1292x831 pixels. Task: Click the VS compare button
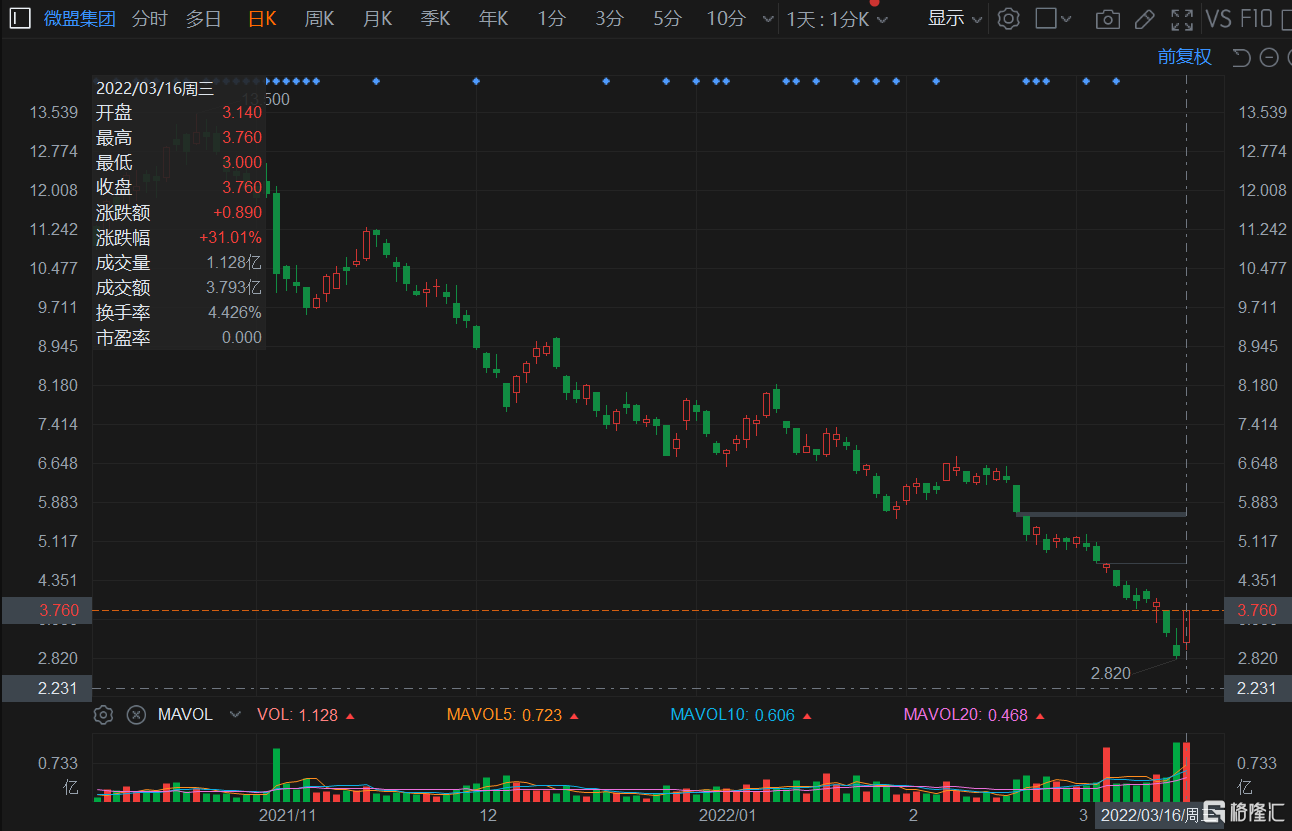1219,18
